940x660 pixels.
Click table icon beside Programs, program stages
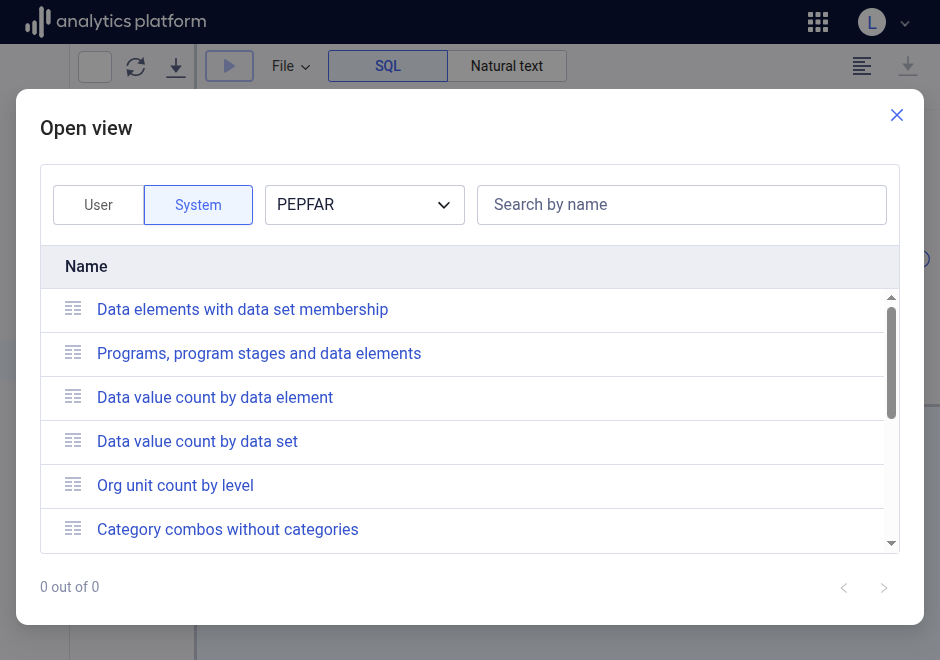73,352
